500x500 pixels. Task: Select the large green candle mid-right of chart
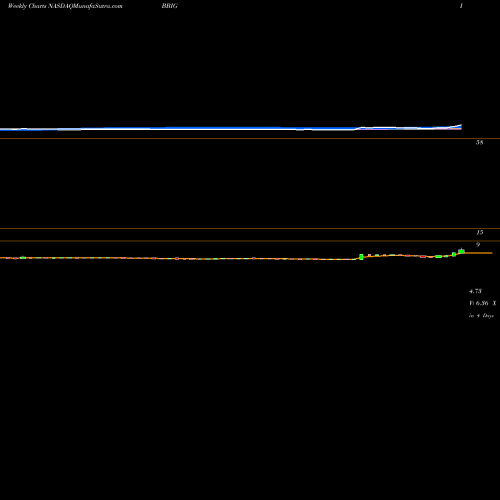(x=361, y=257)
